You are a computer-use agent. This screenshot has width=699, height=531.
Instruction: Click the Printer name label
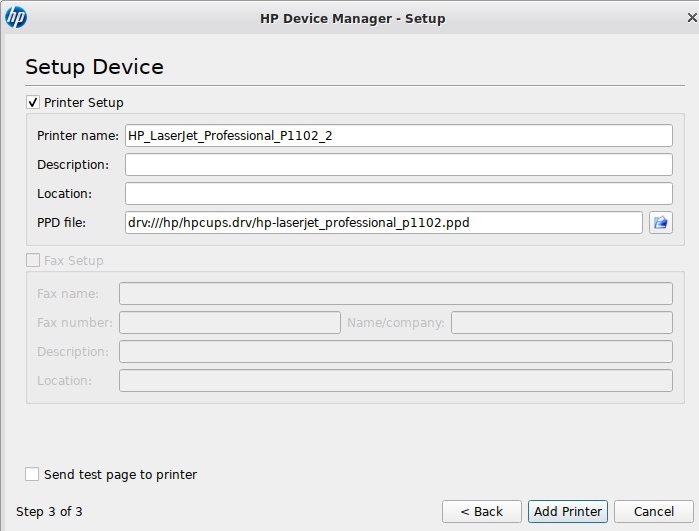click(78, 136)
